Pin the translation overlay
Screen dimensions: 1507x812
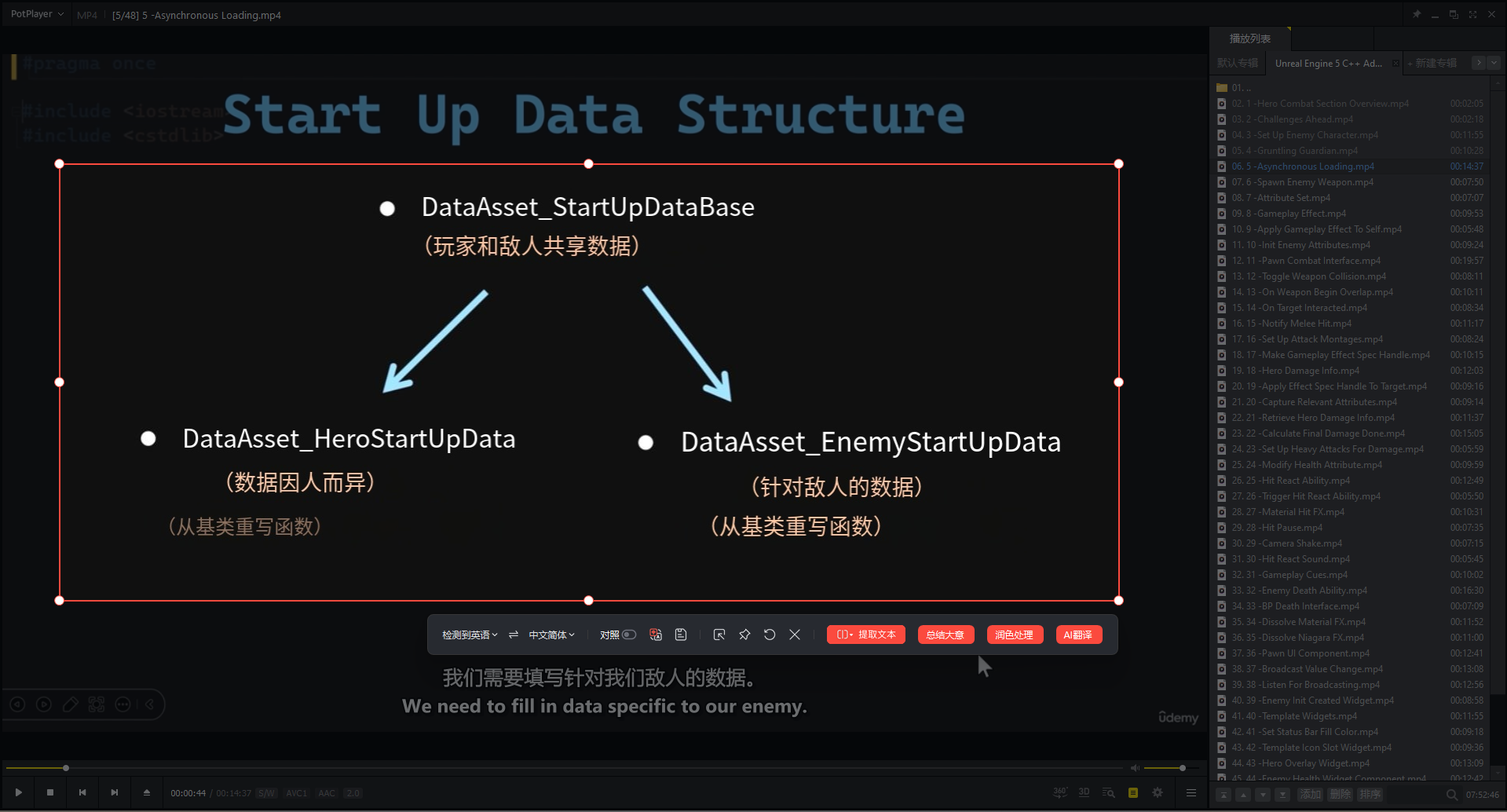pyautogui.click(x=744, y=635)
